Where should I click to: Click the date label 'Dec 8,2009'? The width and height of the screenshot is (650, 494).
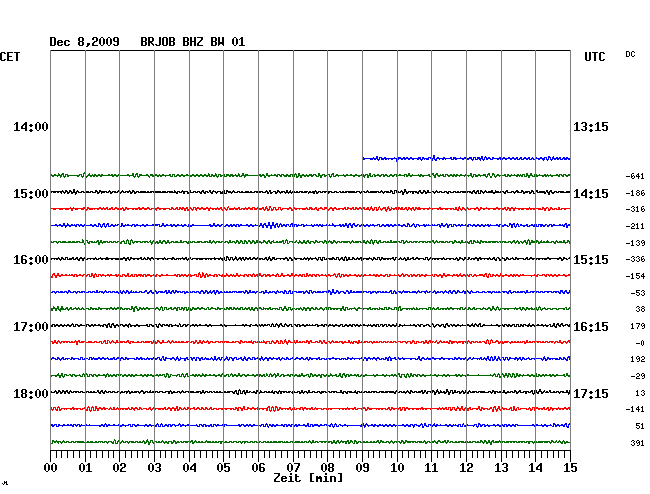84,42
